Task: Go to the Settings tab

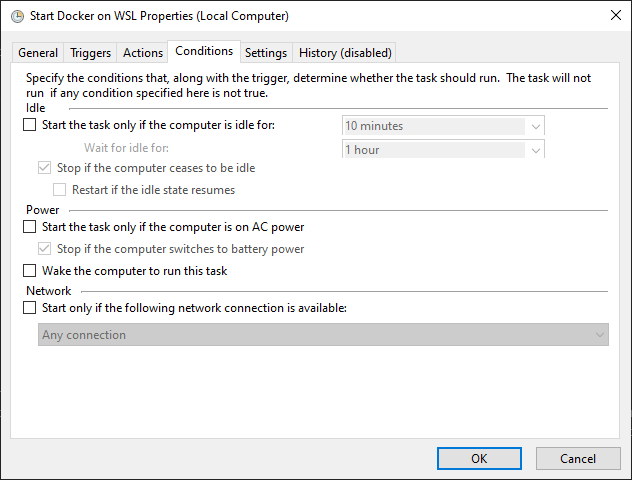Action: (x=266, y=53)
